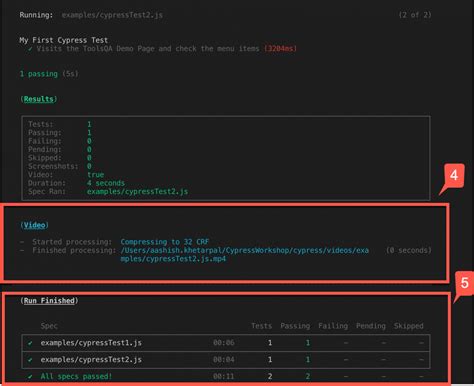Click the '(Video)' section heading
474x386 pixels.
pos(34,225)
